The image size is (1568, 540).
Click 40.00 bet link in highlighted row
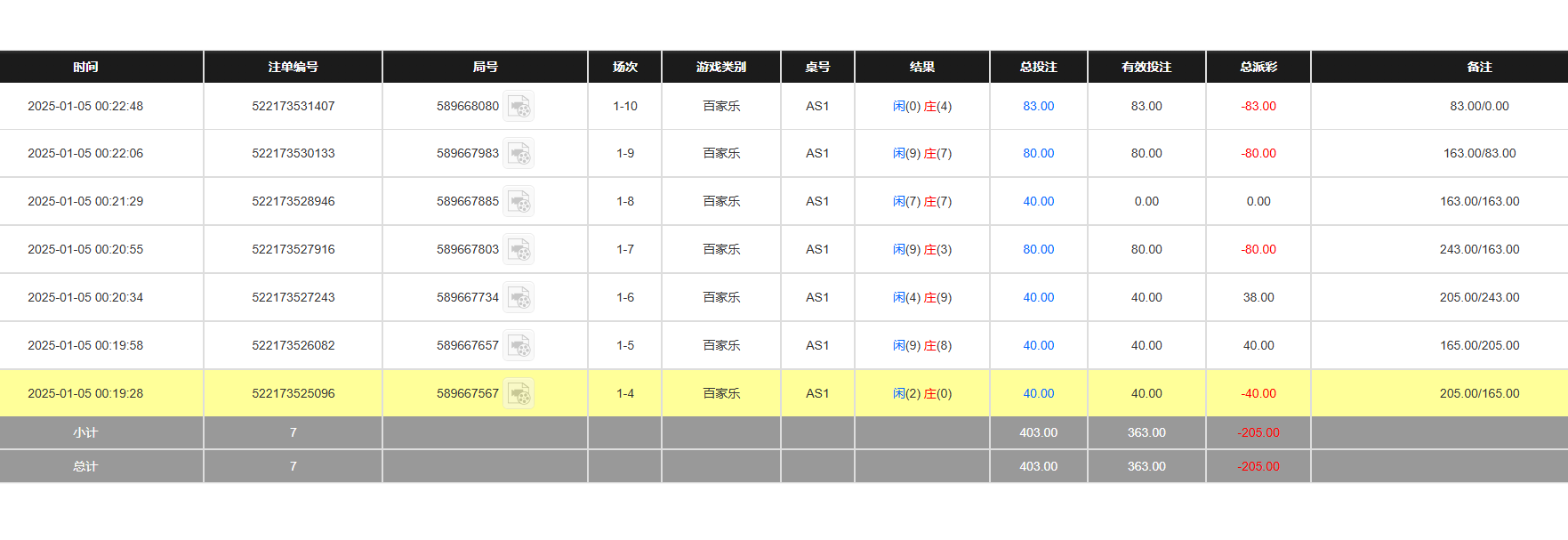pos(1038,394)
